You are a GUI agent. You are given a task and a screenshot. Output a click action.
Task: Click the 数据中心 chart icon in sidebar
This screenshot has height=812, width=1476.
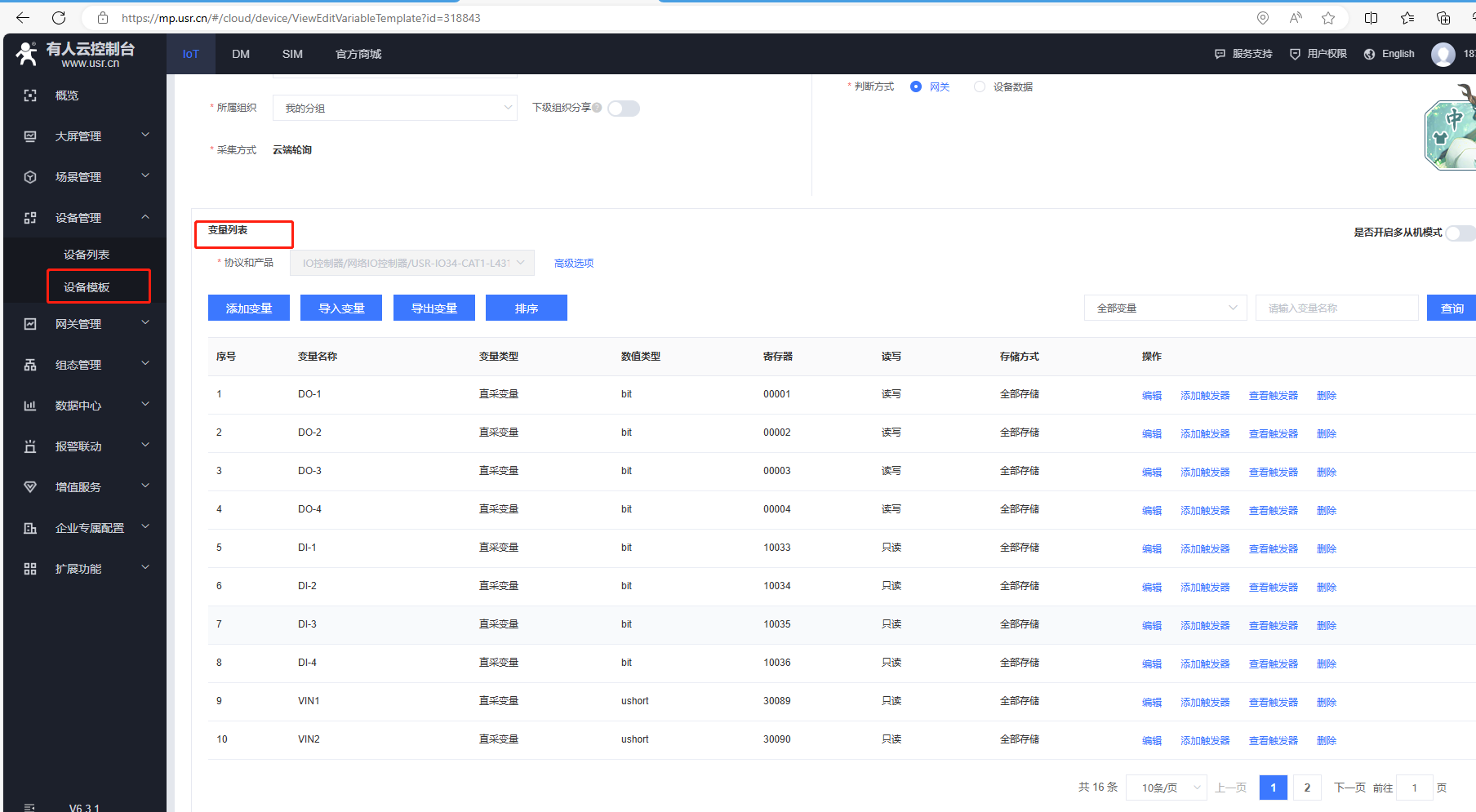coord(30,406)
